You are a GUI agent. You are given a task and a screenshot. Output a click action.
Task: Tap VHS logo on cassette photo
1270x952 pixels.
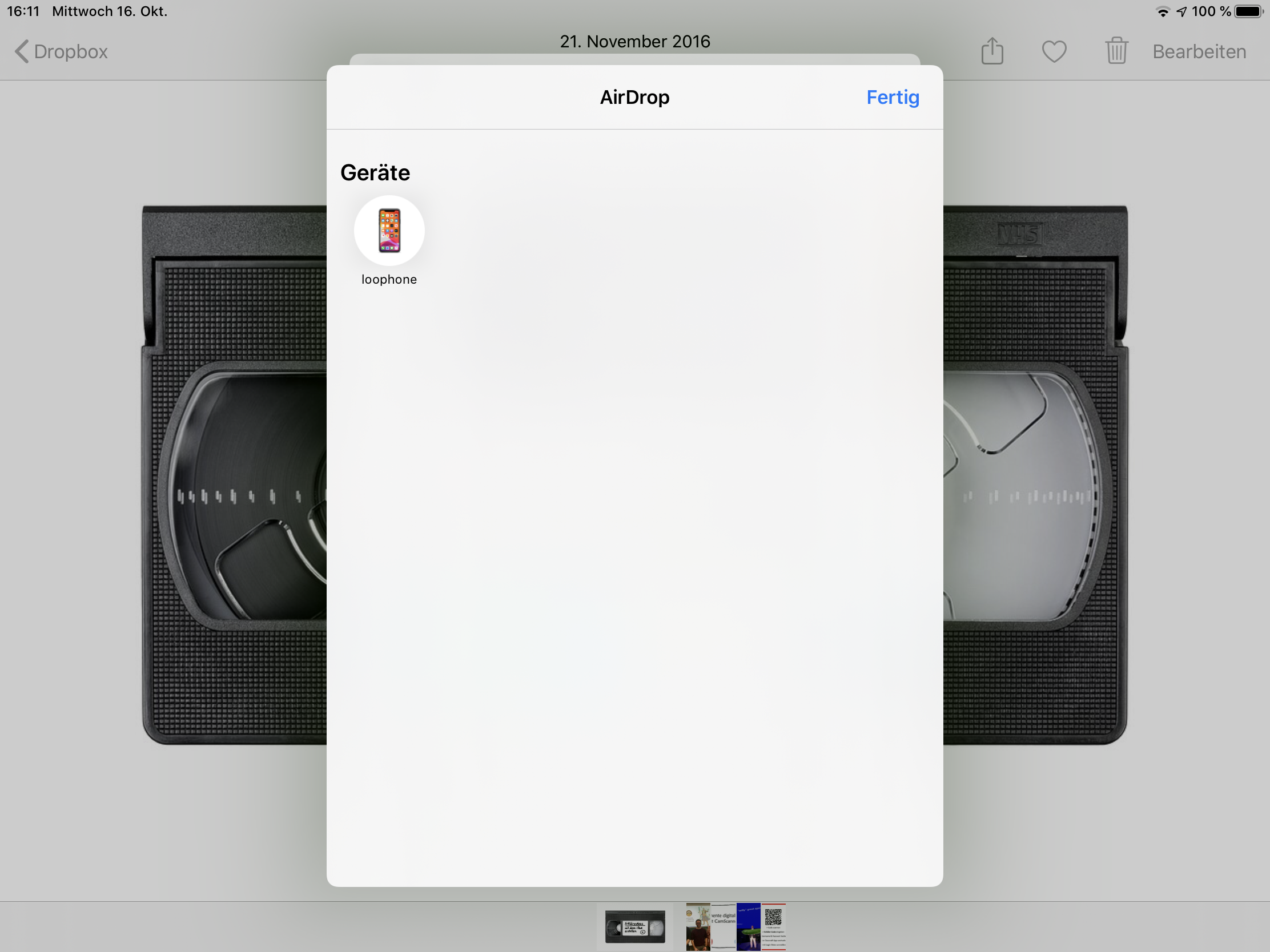[1020, 235]
